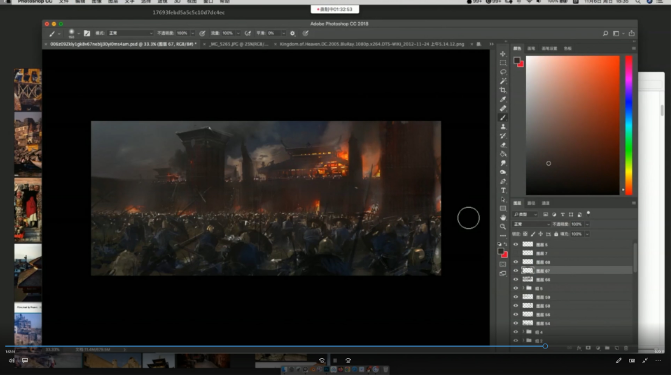This screenshot has height=376, width=672.
Task: Select the Paint Bucket tool
Action: [x=503, y=154]
